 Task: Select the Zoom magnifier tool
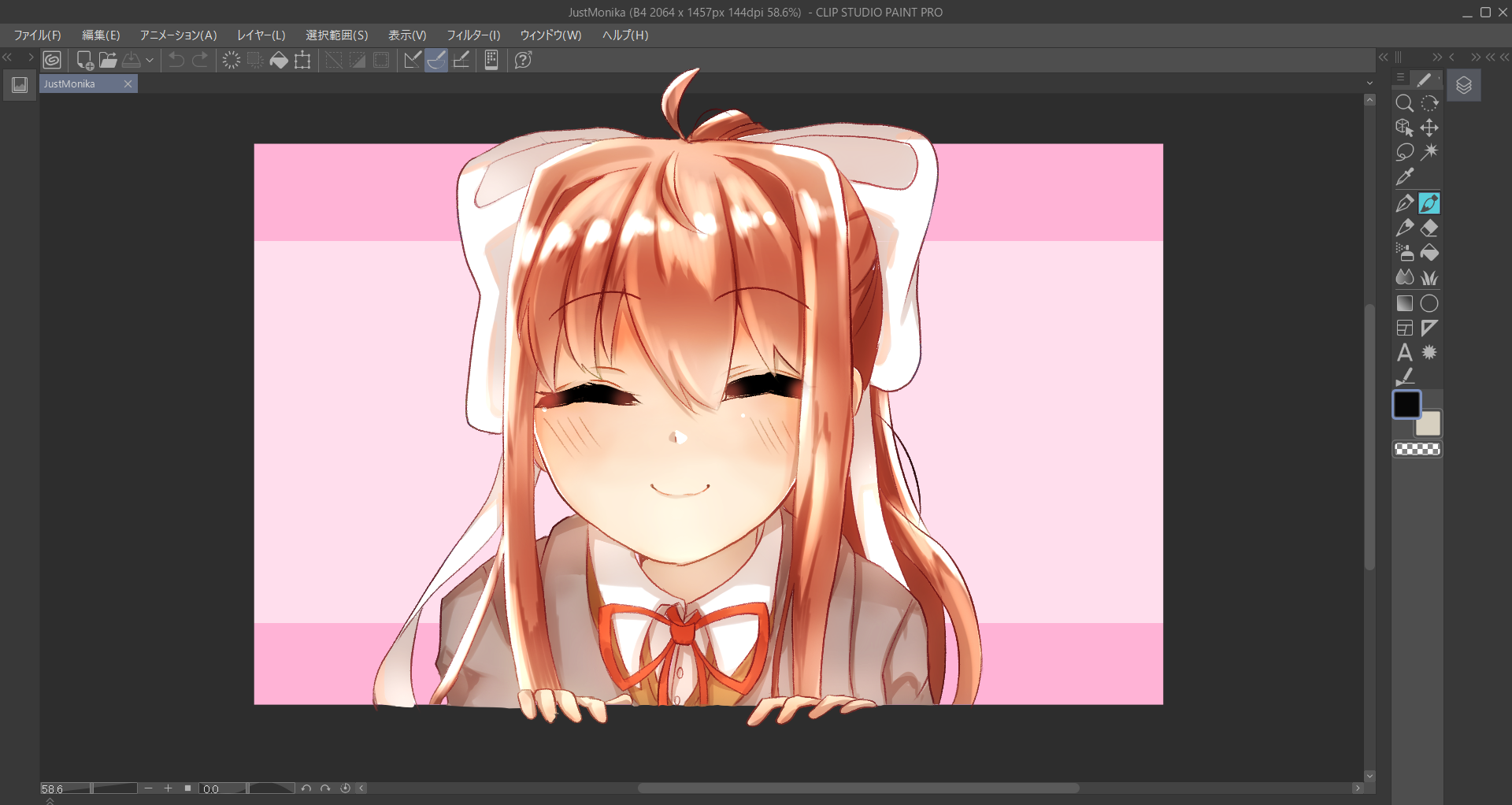[x=1404, y=103]
